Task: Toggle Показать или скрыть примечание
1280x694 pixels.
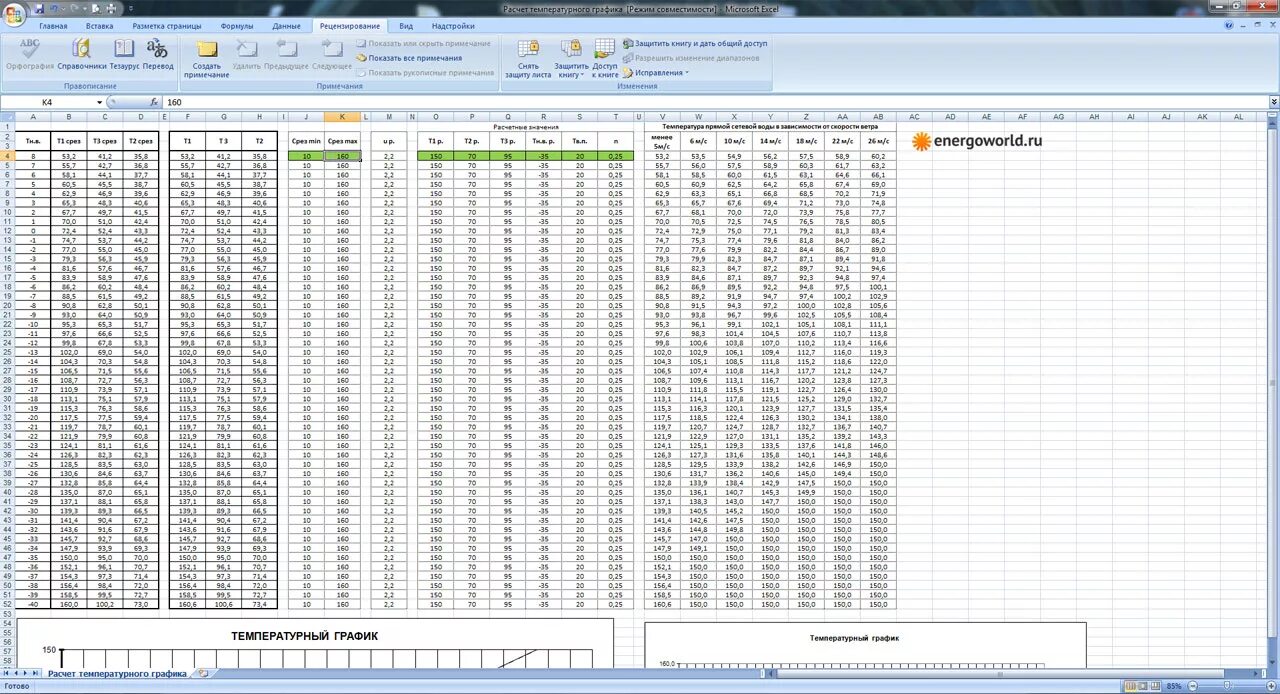Action: pyautogui.click(x=423, y=44)
